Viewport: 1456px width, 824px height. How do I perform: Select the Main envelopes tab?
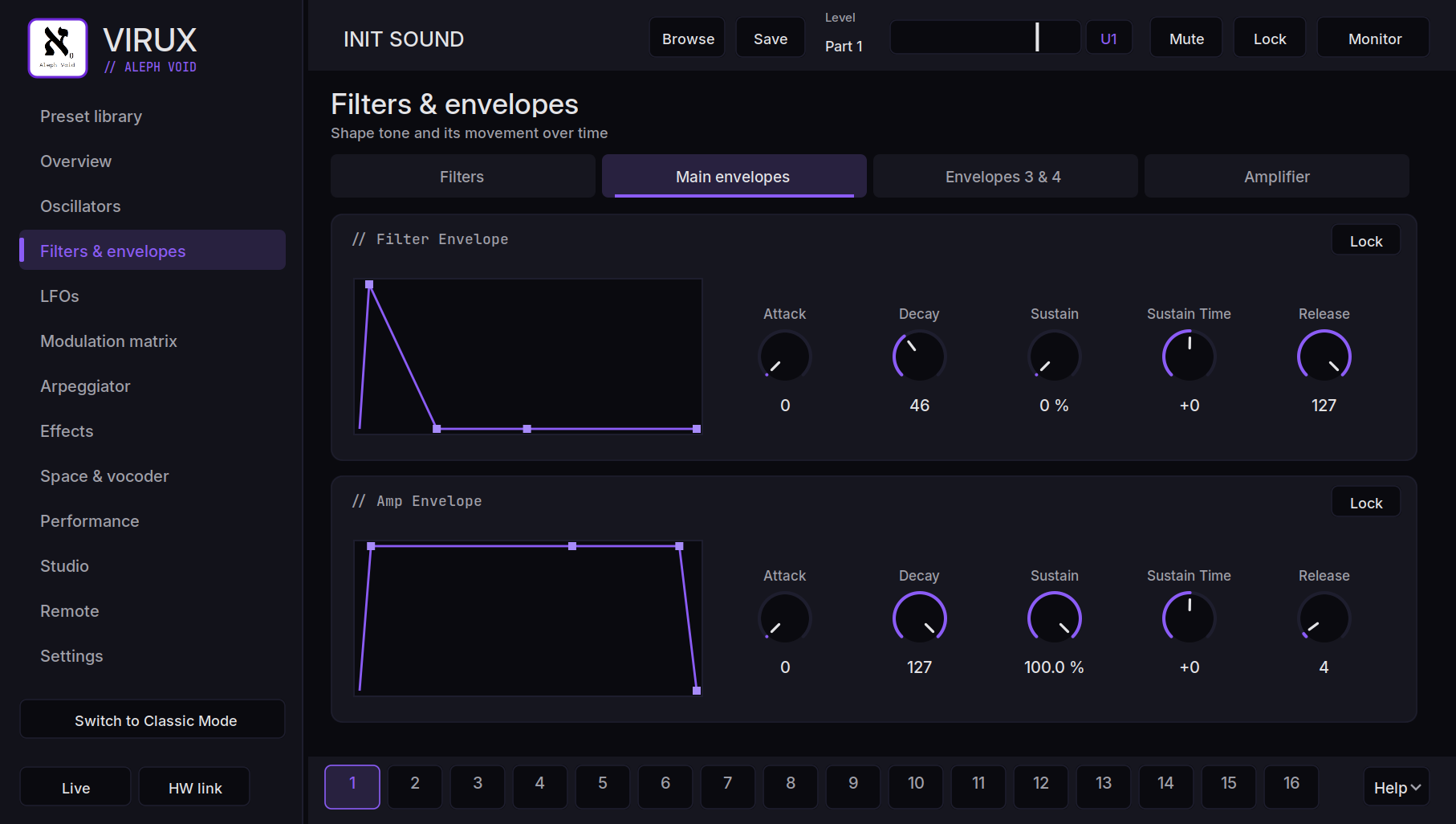734,176
